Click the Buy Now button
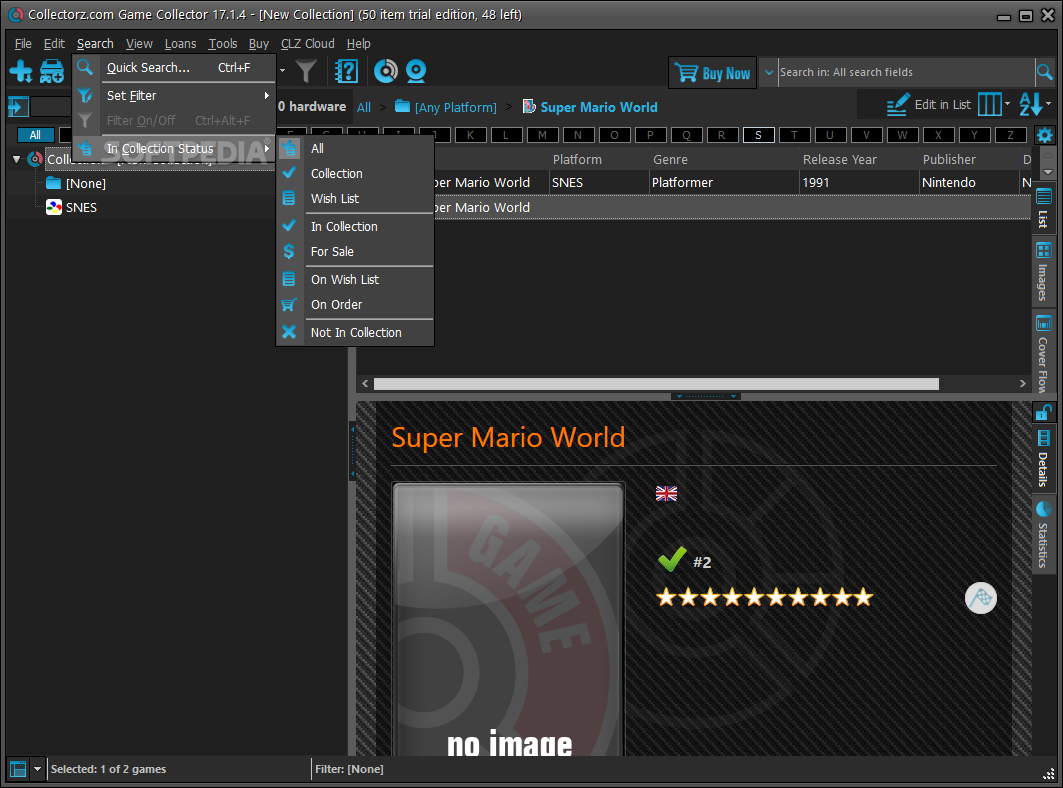The height and width of the screenshot is (788, 1063). [713, 73]
